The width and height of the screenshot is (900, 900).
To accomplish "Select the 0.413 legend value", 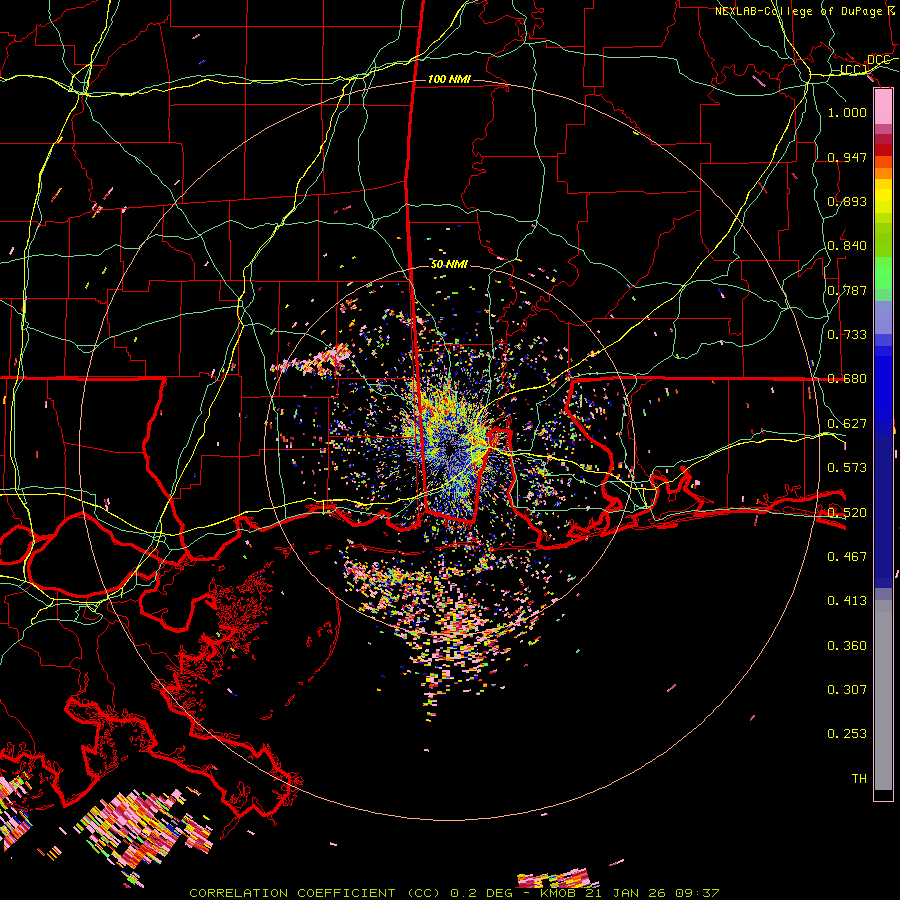I will click(x=847, y=601).
